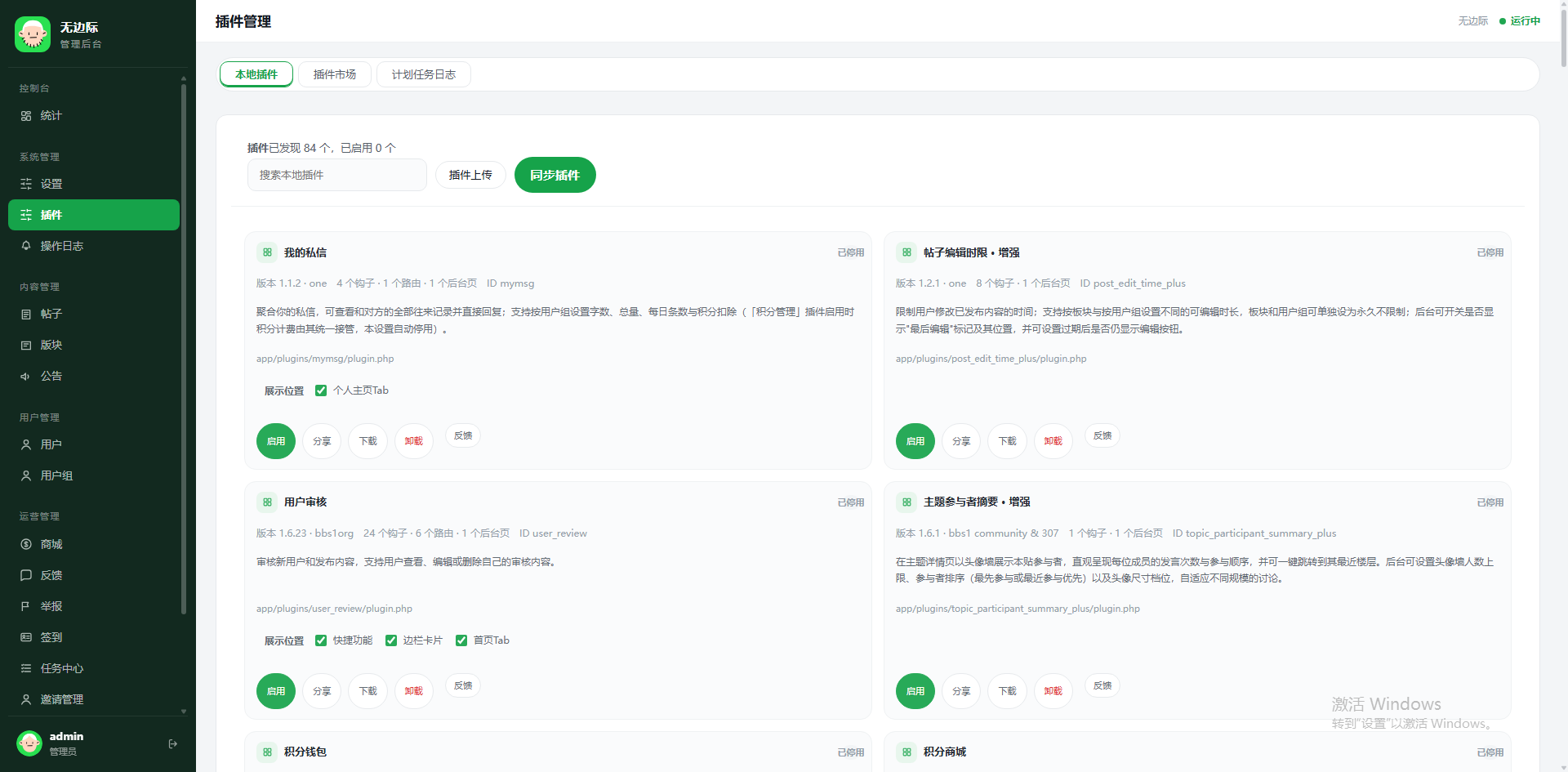Click the 签到 card icon
Viewport: 1568px width, 772px height.
[26, 637]
